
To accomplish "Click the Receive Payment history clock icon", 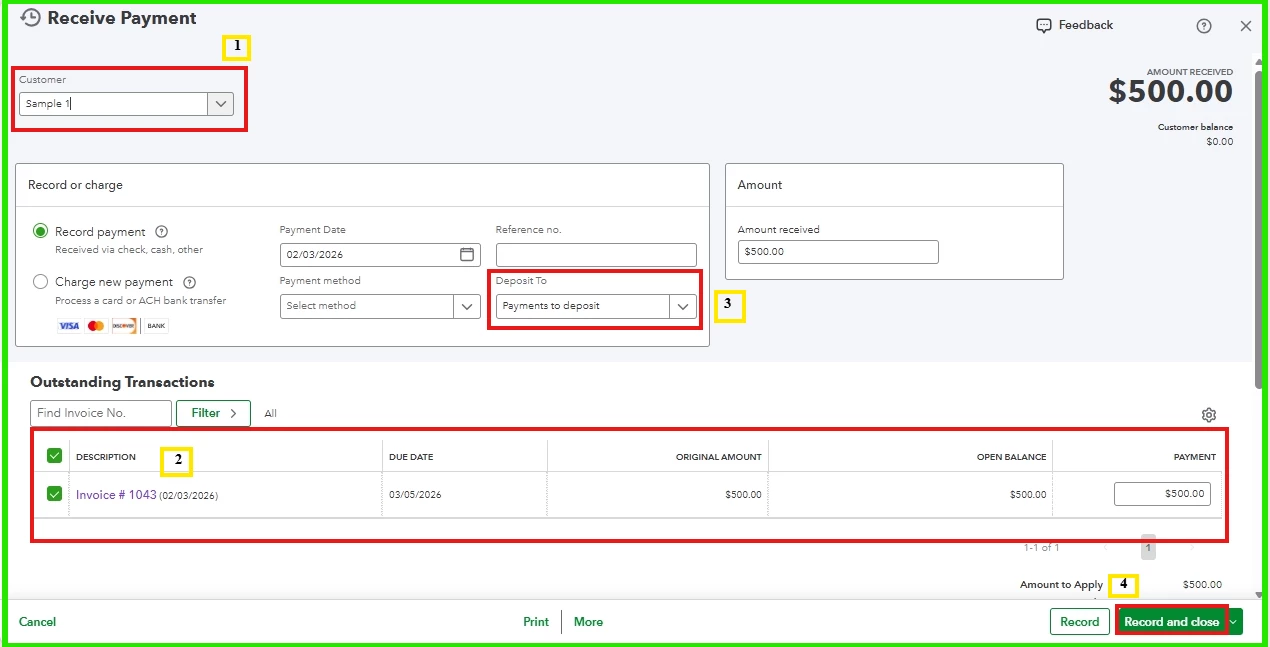I will 31,17.
